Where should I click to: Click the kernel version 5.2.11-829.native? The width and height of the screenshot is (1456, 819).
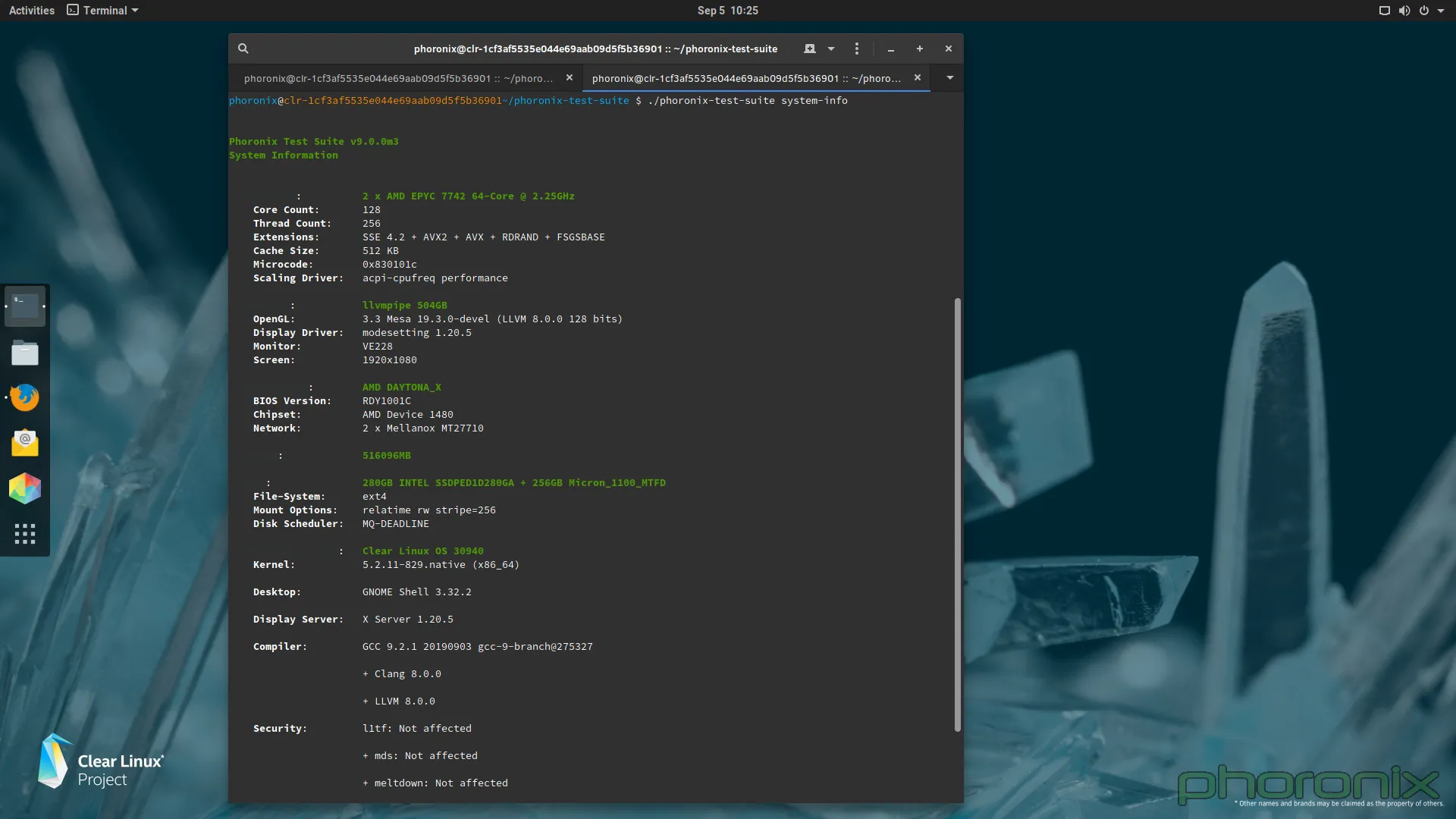(x=441, y=565)
